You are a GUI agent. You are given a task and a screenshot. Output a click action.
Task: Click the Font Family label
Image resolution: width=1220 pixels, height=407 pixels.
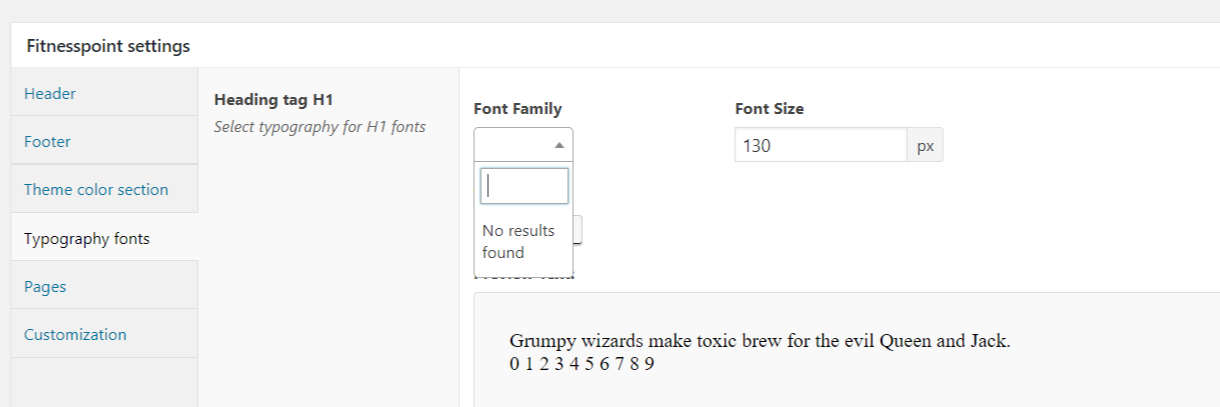click(x=518, y=109)
